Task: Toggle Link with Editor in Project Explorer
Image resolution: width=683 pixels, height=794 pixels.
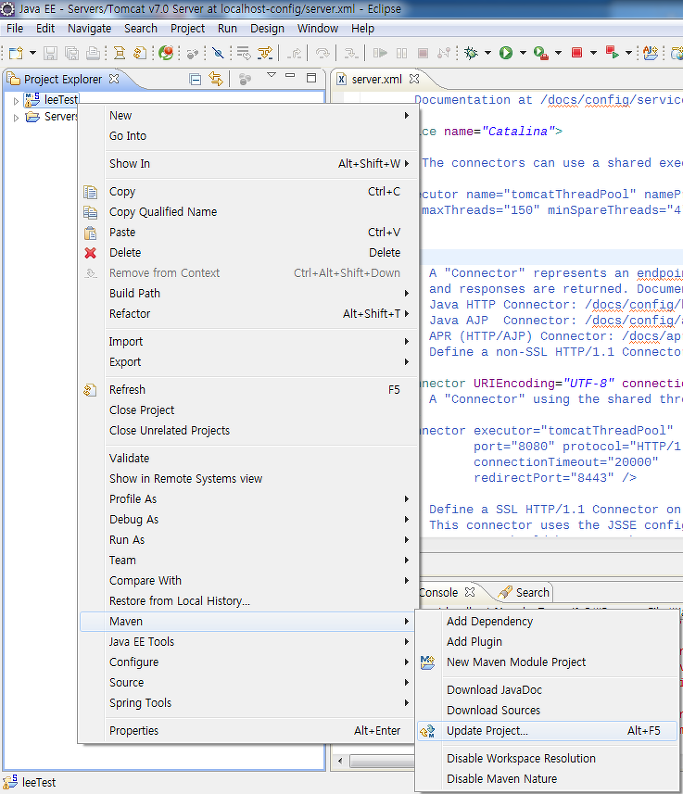Action: tap(216, 79)
